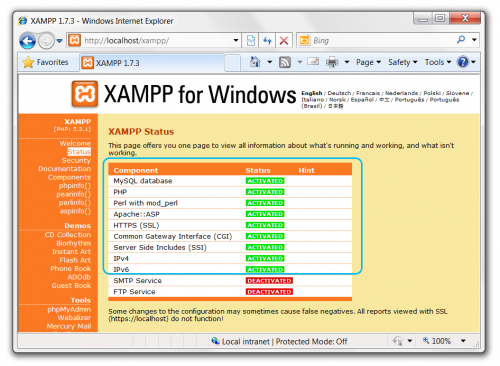500x366 pixels.
Task: Expand the address bar history dropdown
Action: click(x=236, y=41)
